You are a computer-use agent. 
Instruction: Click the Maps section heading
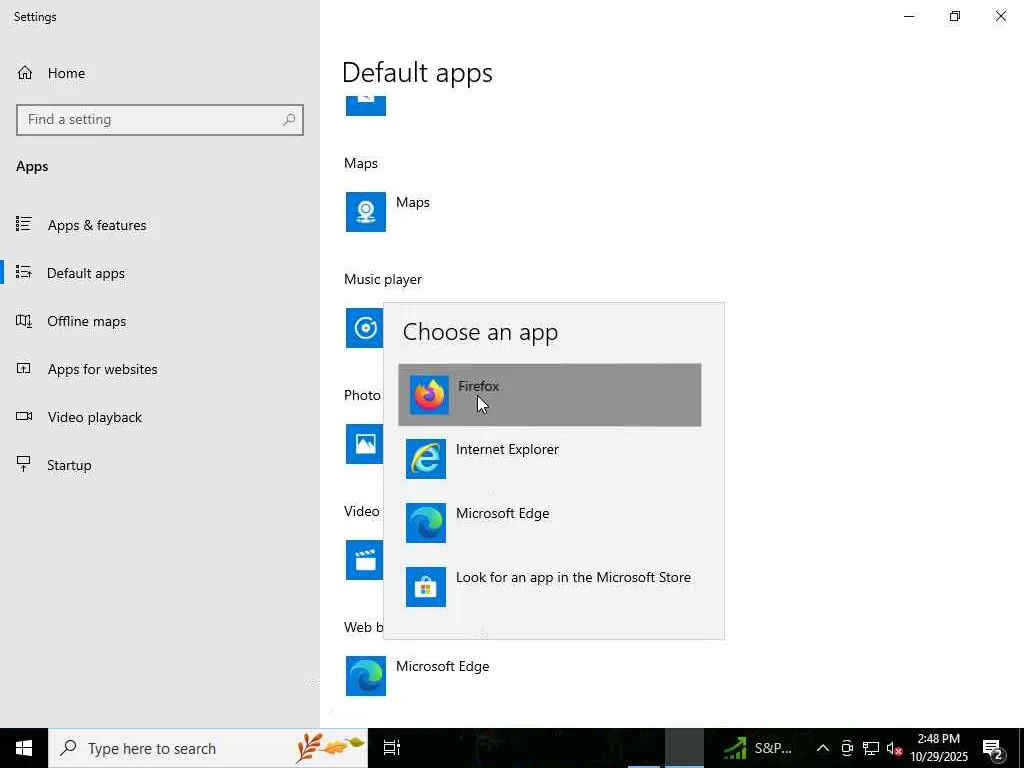coord(361,163)
